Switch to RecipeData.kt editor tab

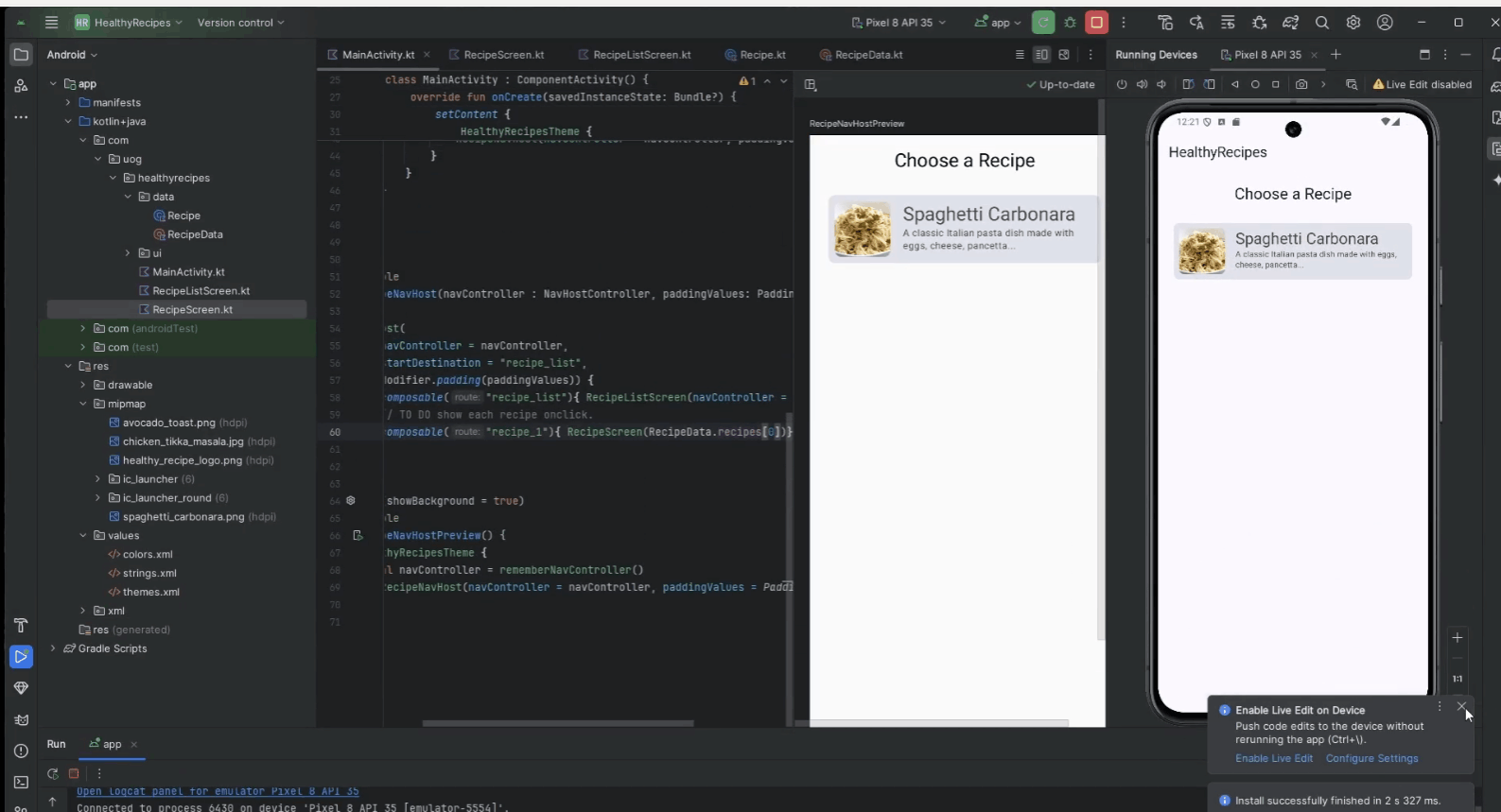(862, 55)
